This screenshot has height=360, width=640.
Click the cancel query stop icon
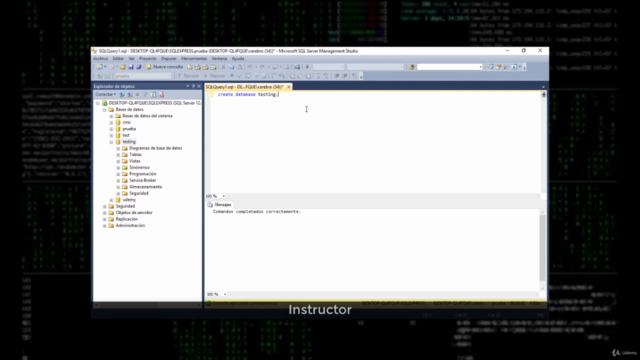click(x=231, y=76)
